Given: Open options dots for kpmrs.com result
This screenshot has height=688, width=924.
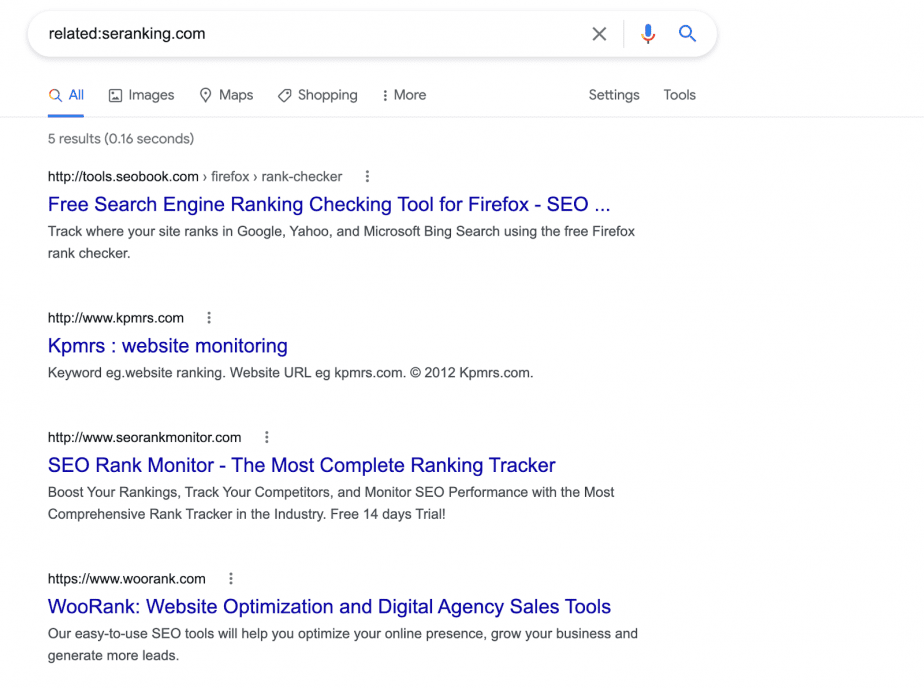Looking at the screenshot, I should tap(209, 317).
